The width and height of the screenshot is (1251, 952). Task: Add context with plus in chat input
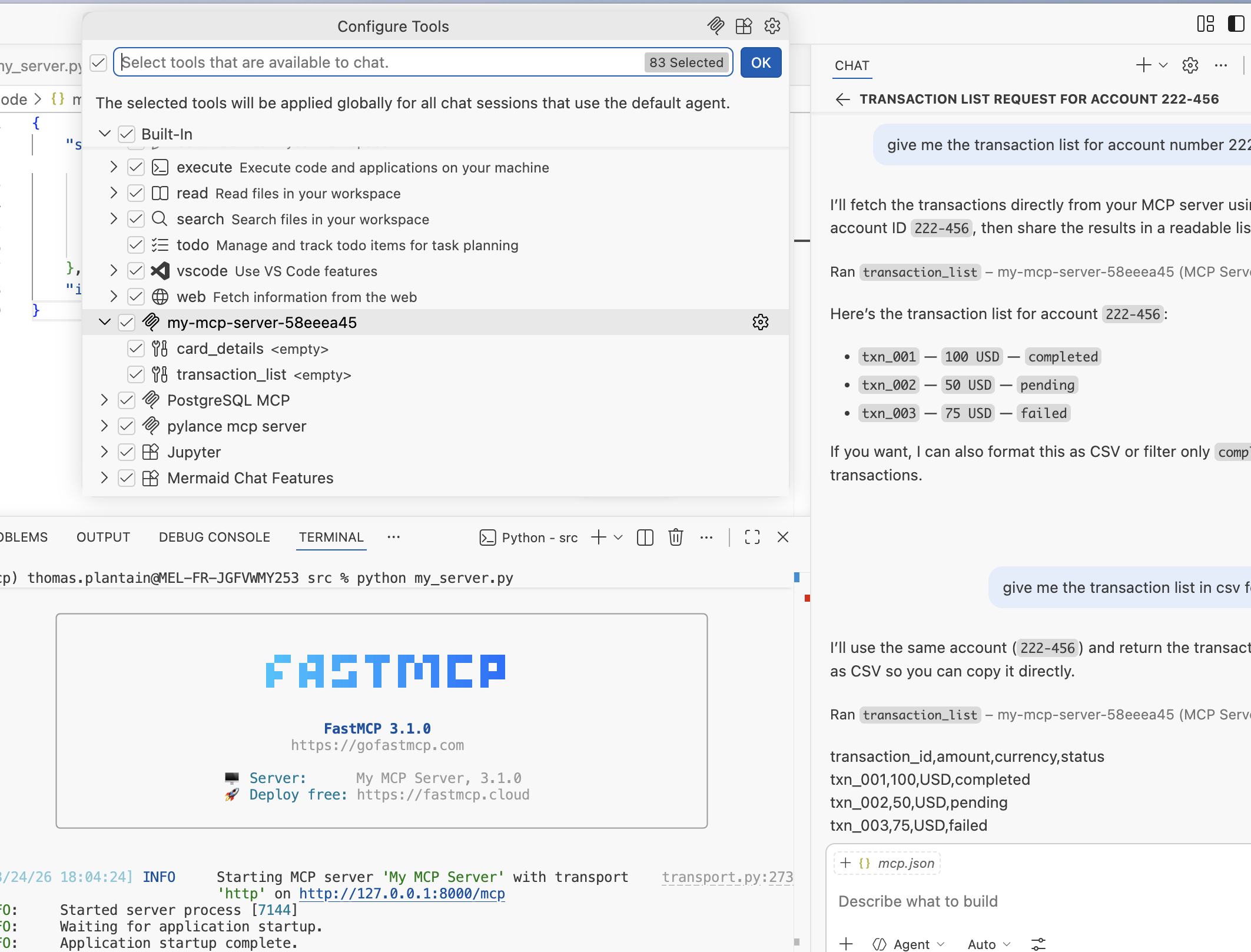(846, 944)
